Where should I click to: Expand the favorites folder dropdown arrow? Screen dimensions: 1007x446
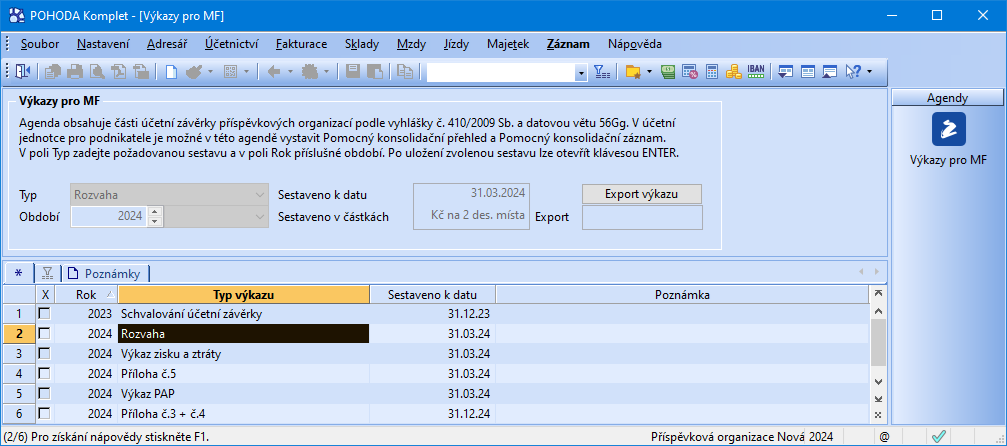point(649,72)
